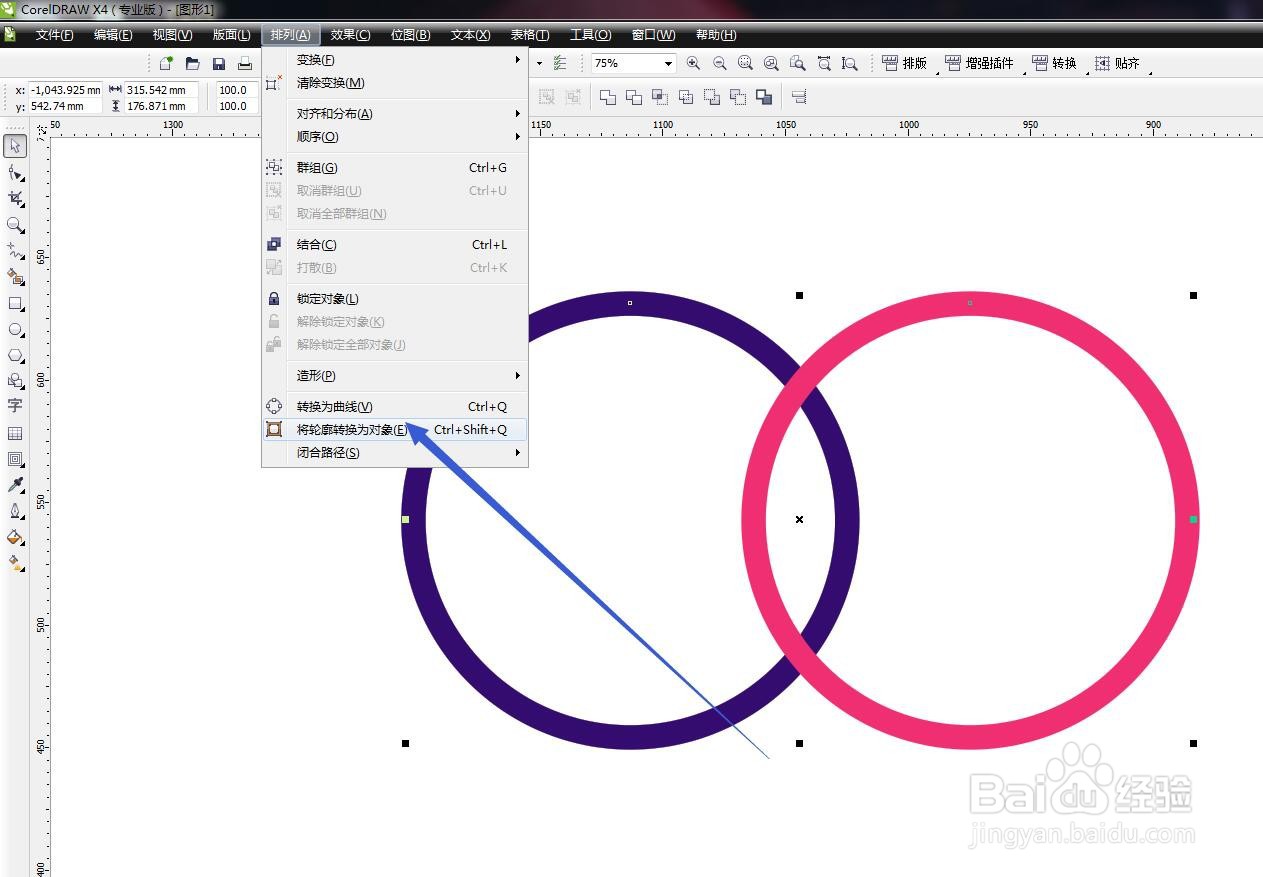Expand the 造形(P) submenu
Screen dimensions: 1263x877
pos(395,376)
